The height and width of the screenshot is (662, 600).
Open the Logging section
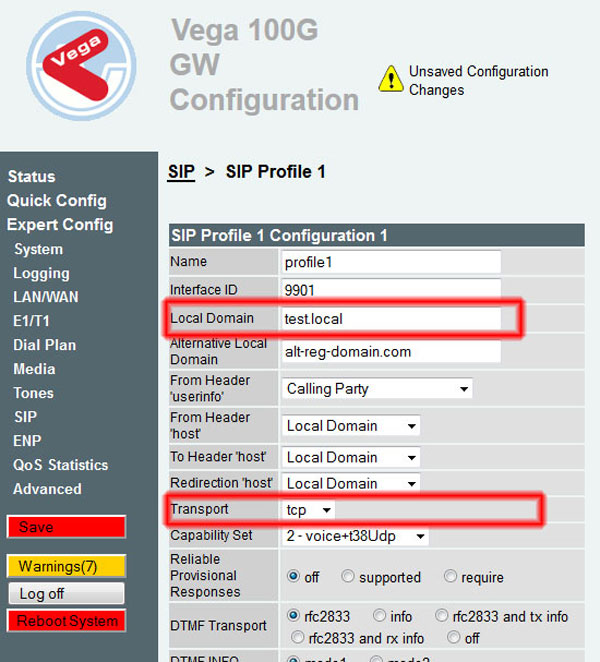click(x=41, y=273)
